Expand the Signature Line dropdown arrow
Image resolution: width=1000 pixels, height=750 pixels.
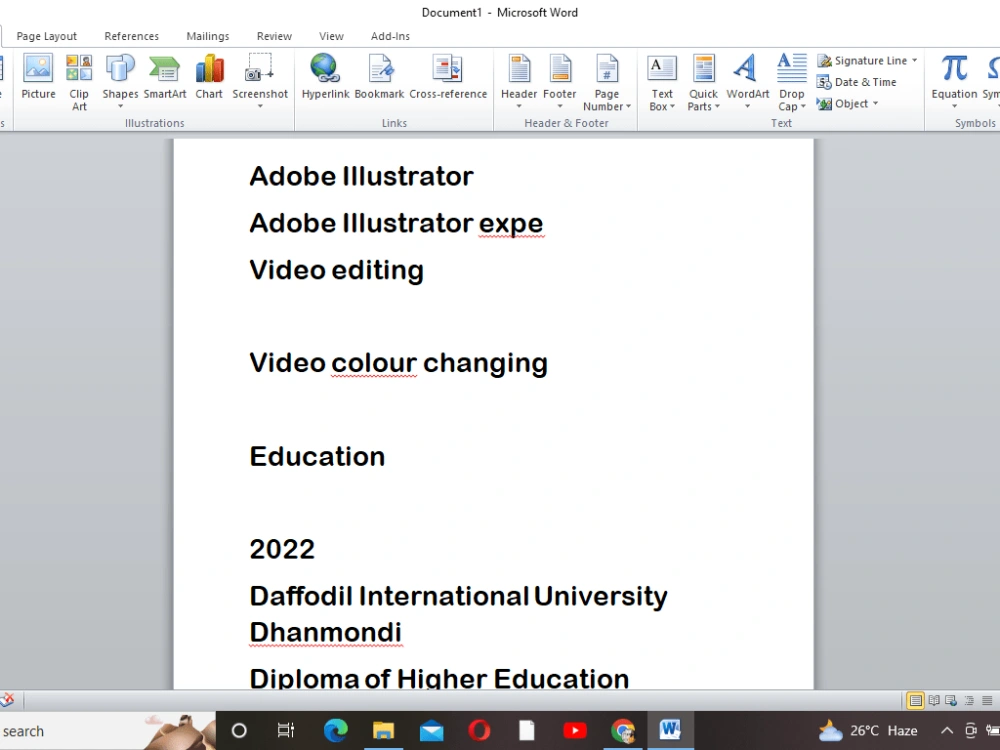[915, 61]
